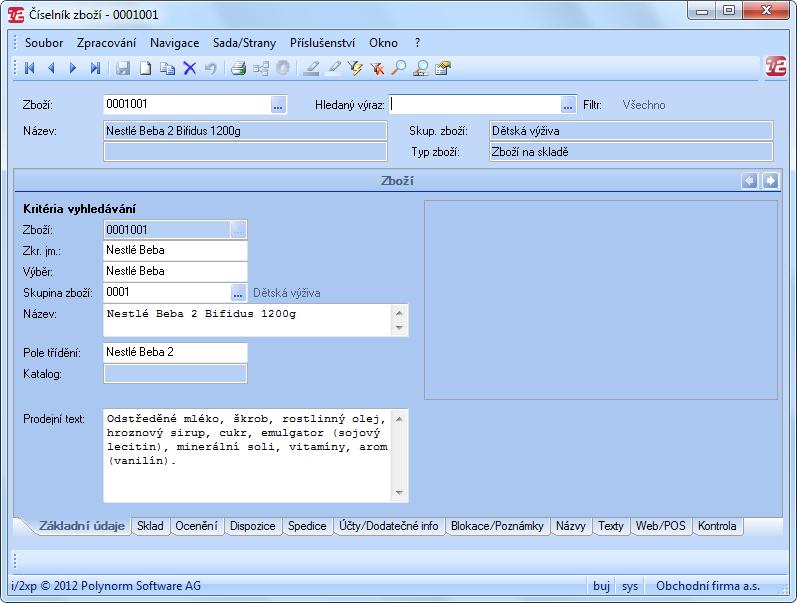
Task: Go to the next record
Action: tap(73, 68)
